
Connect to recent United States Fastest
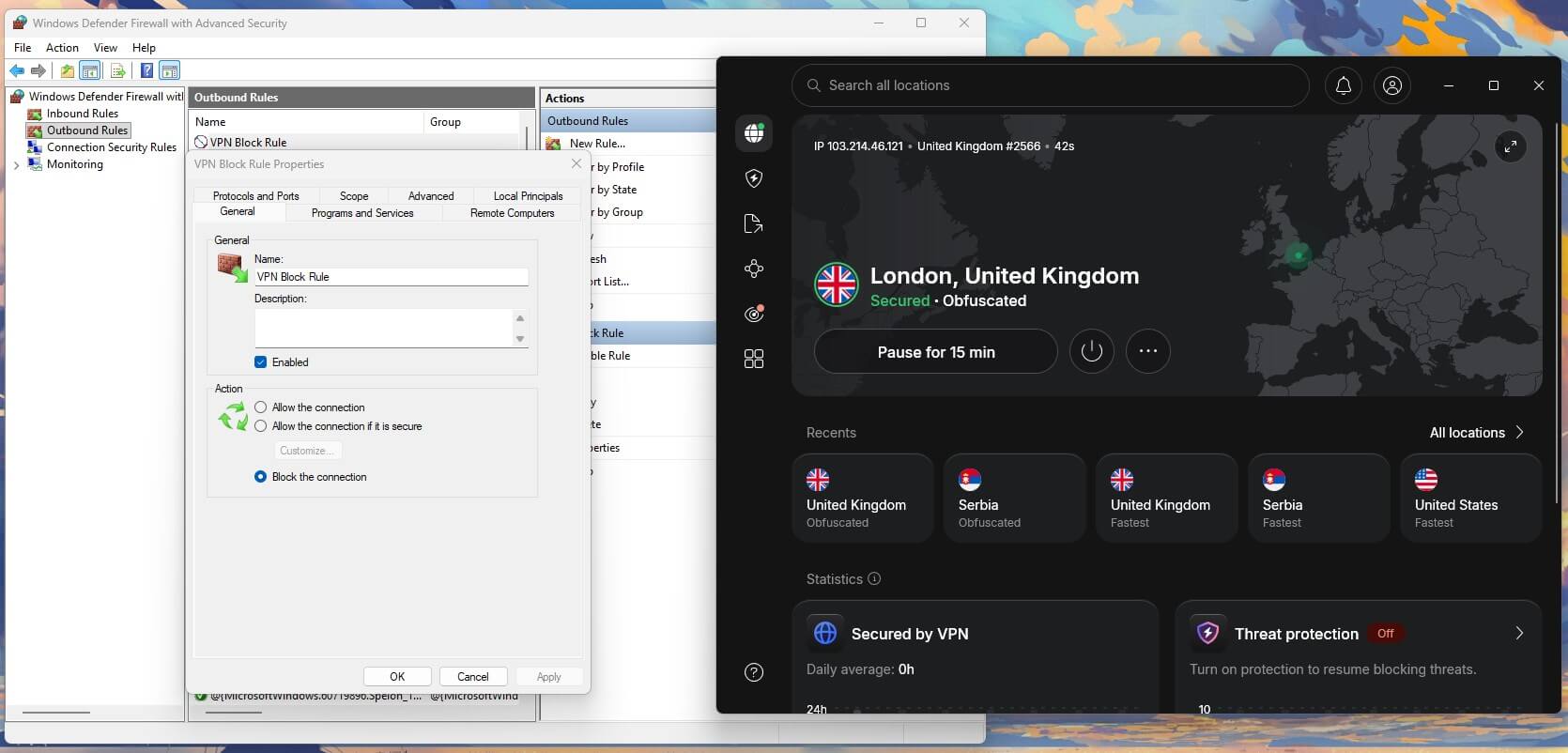pyautogui.click(x=1471, y=498)
